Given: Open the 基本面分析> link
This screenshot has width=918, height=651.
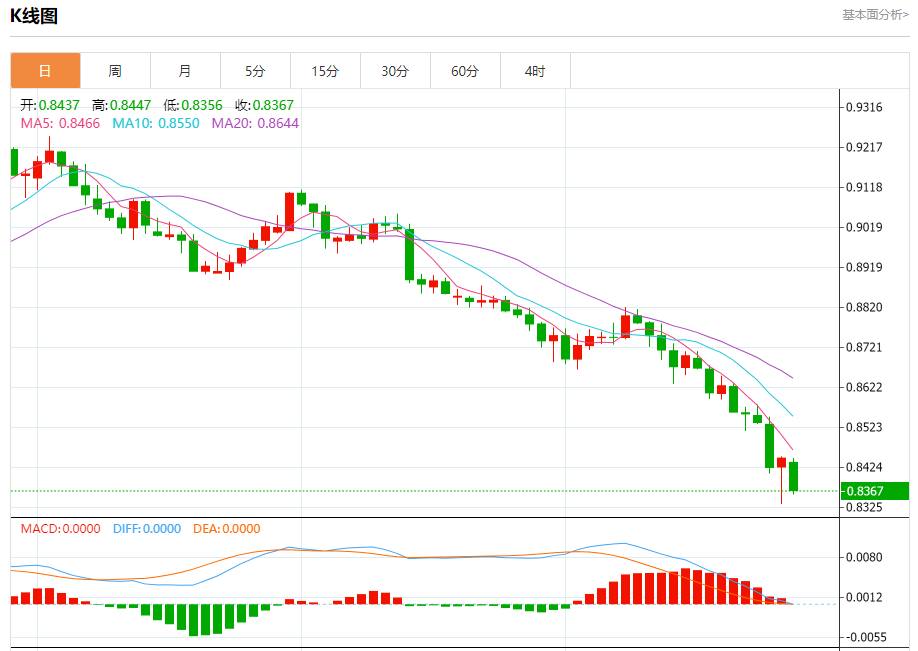Looking at the screenshot, I should [875, 15].
